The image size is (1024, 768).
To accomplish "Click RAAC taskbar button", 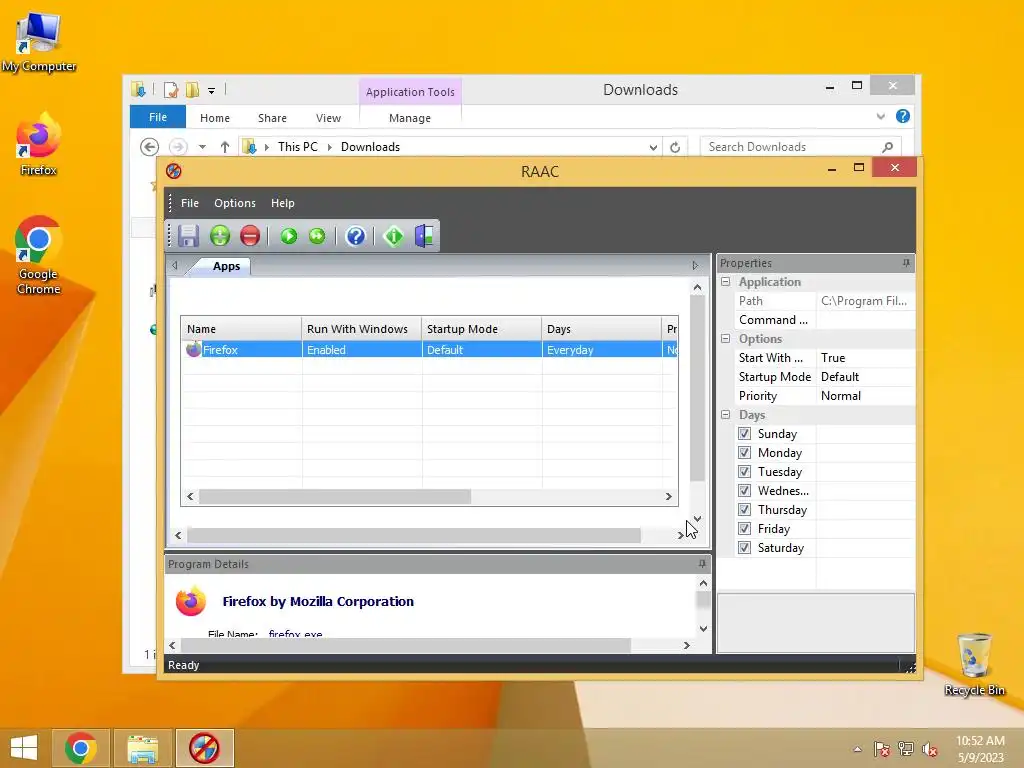I will pyautogui.click(x=204, y=748).
